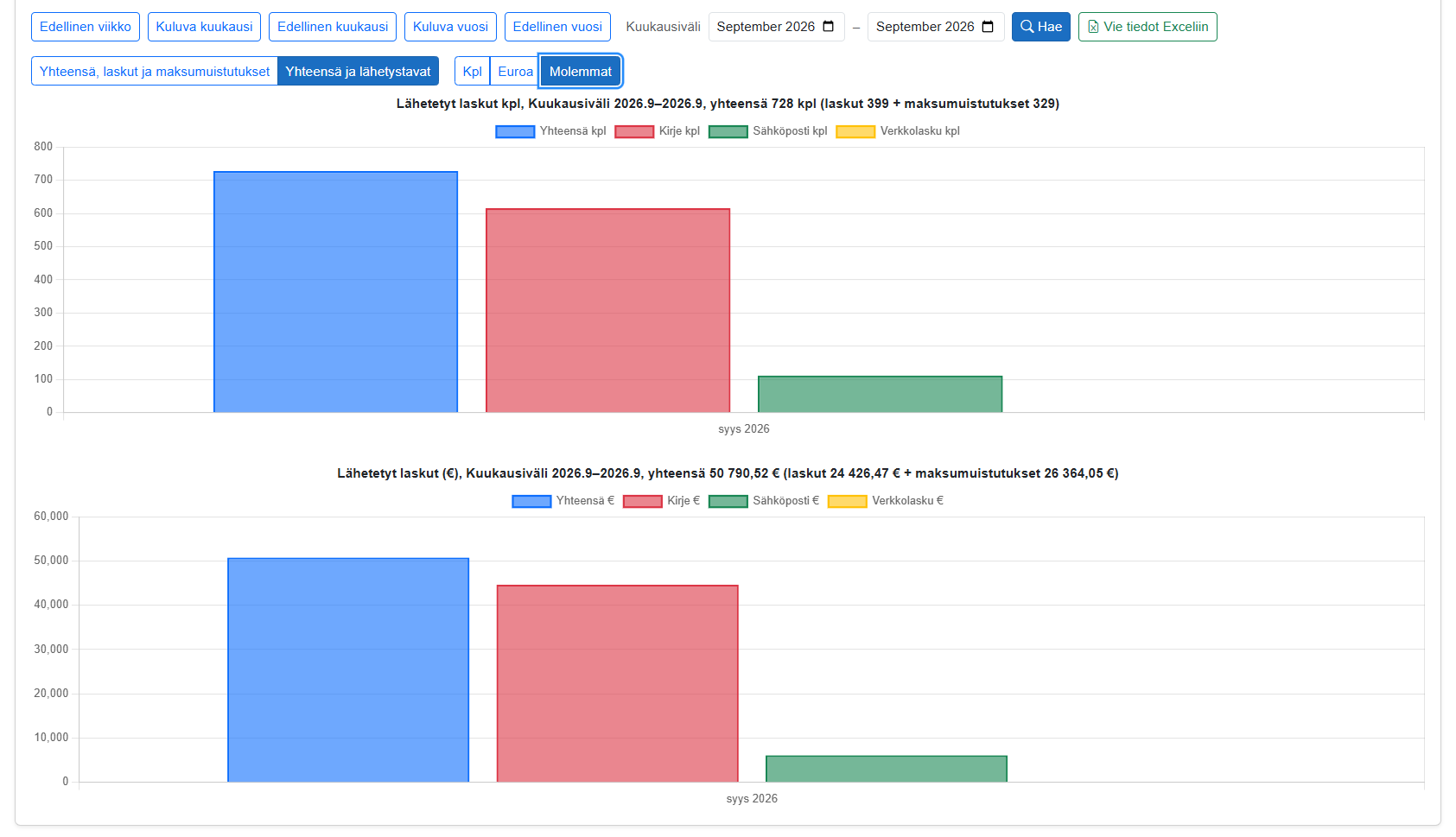Screen dimensions: 1456x837
Task: Click the '800' axis label
Action: [43, 147]
